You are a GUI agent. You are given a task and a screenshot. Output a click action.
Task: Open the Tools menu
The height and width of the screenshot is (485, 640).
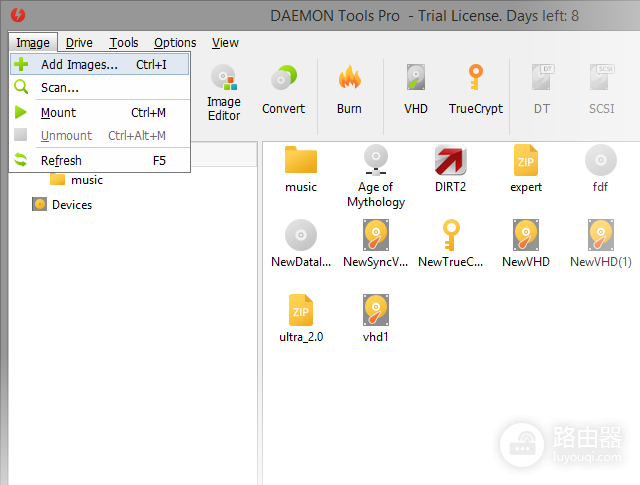[124, 42]
